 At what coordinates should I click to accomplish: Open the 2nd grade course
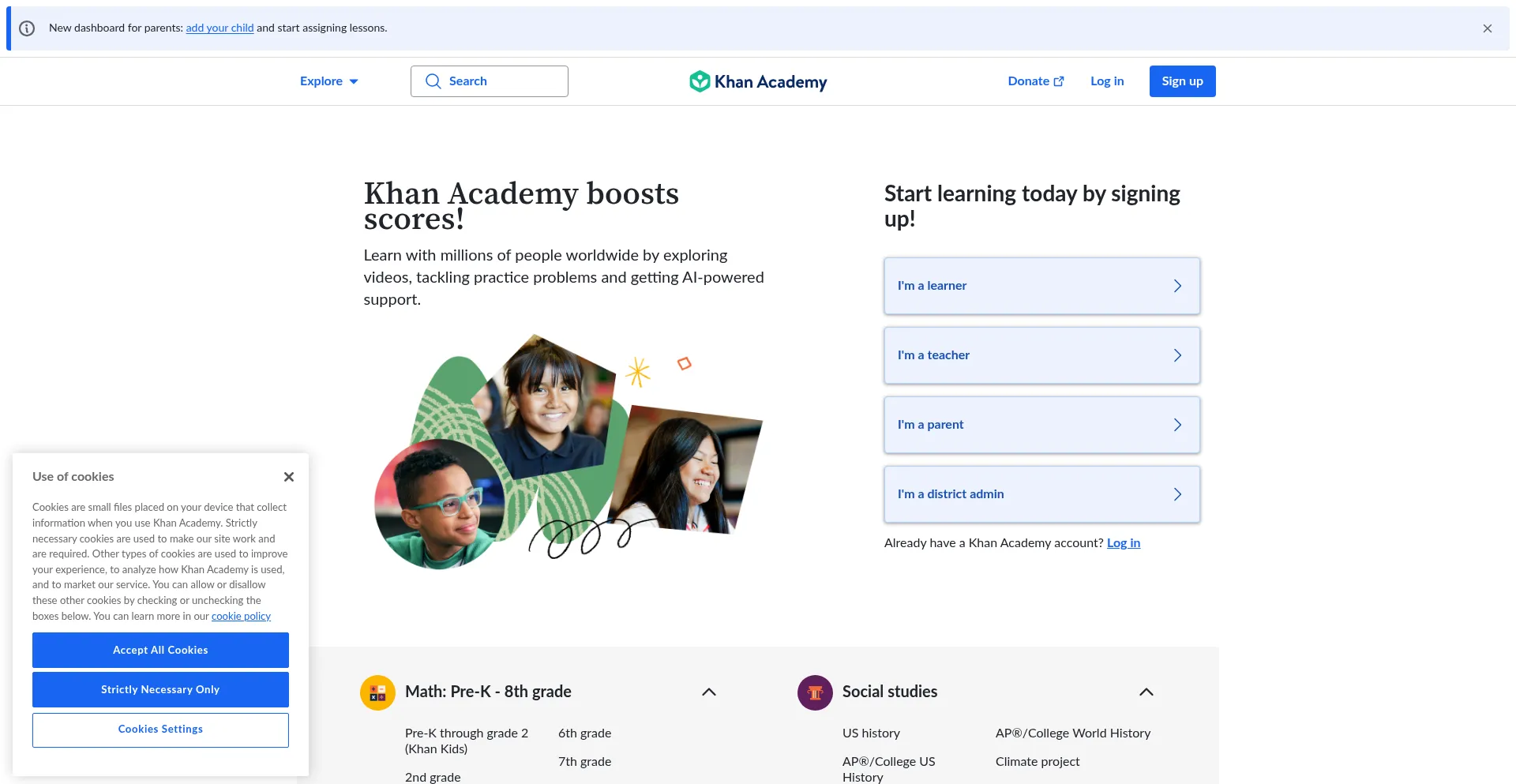pos(433,777)
